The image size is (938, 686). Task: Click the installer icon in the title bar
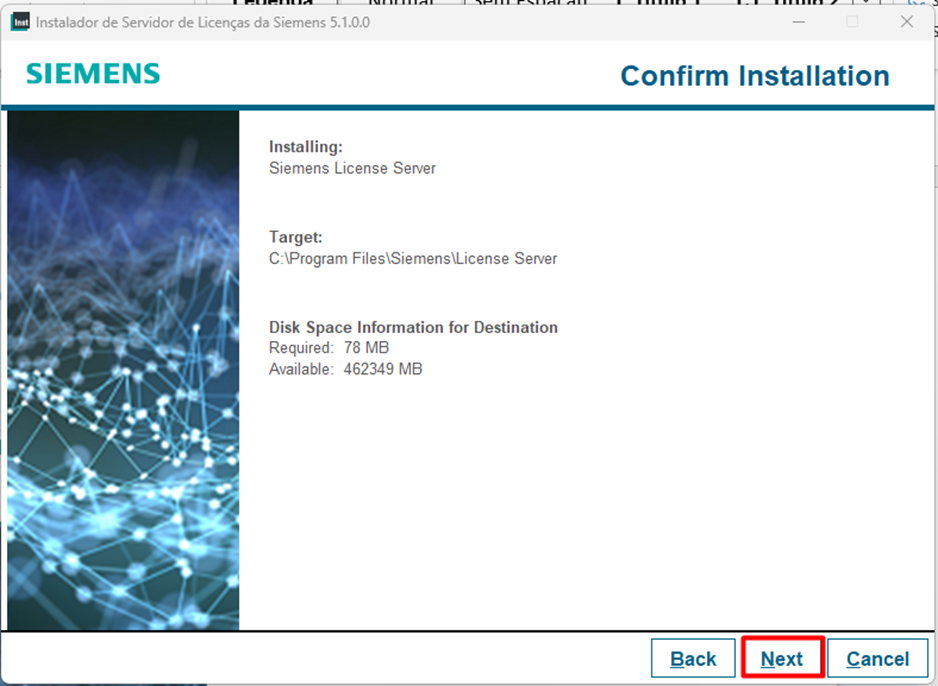click(20, 22)
